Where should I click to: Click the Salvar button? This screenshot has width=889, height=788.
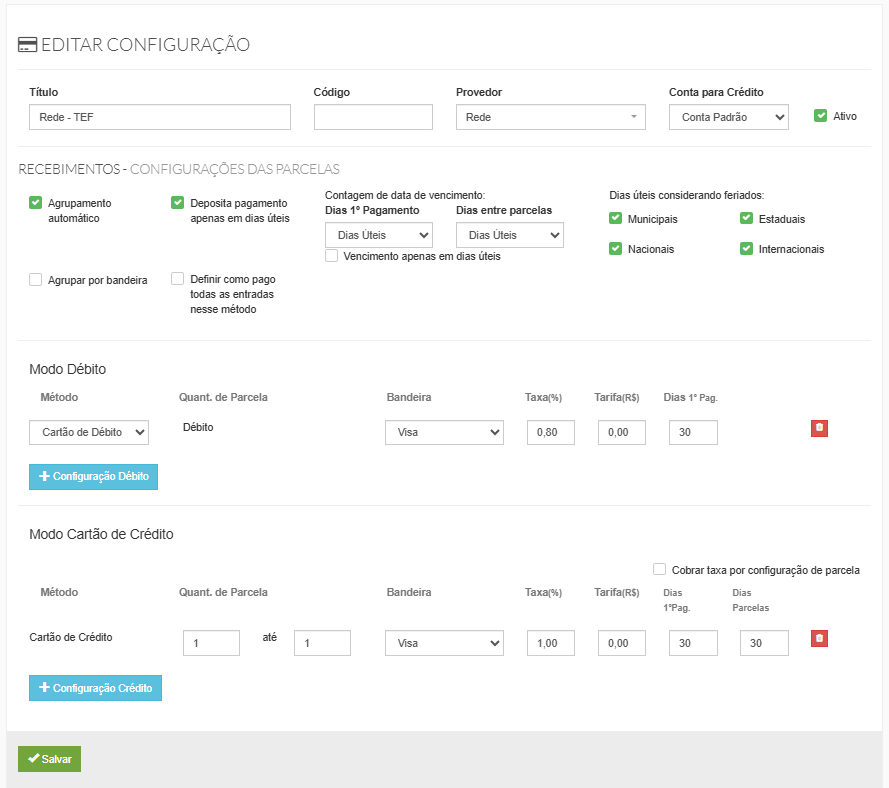click(49, 759)
